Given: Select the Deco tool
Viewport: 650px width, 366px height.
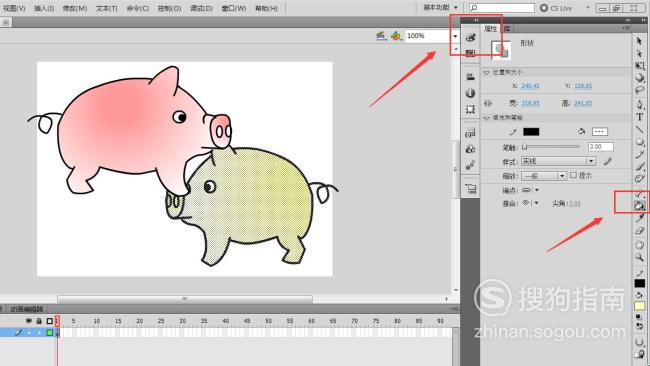Looking at the screenshot, I should pyautogui.click(x=640, y=179).
